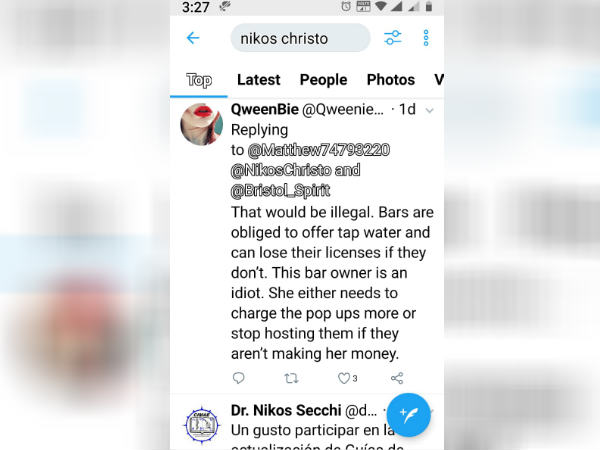Switch to the People tab
This screenshot has height=450, width=600.
pyautogui.click(x=323, y=80)
